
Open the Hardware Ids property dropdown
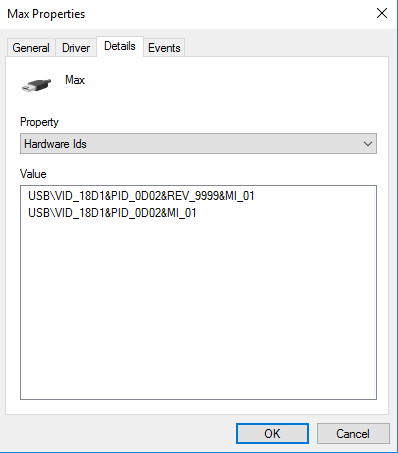click(x=198, y=144)
